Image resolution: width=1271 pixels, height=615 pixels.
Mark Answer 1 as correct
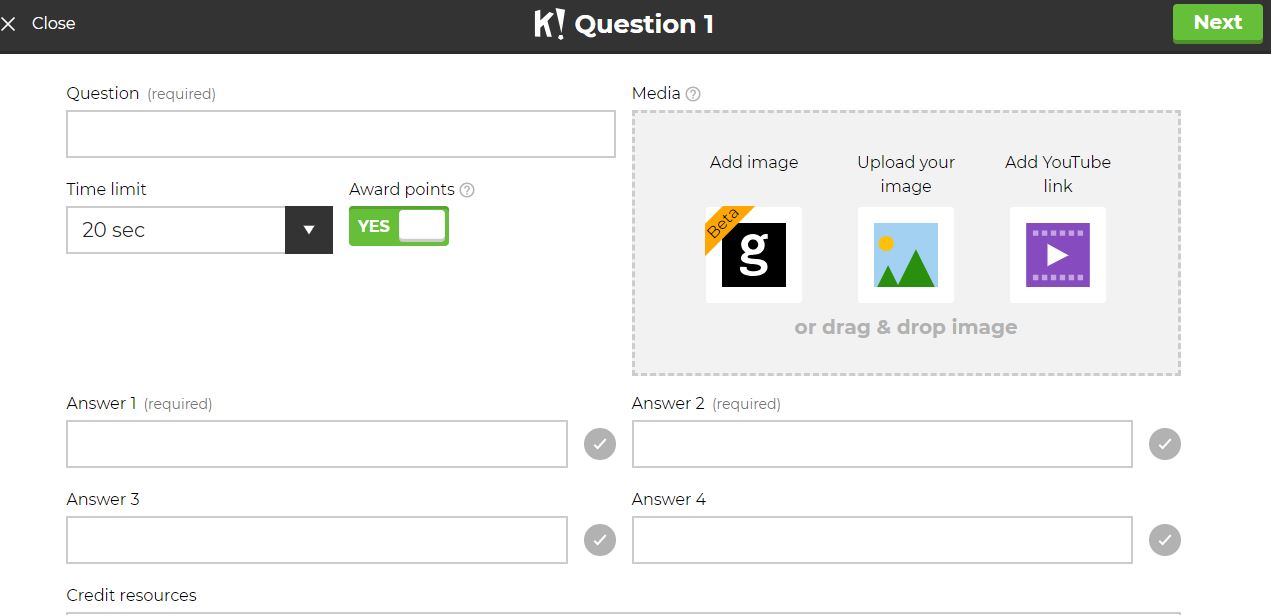pyautogui.click(x=600, y=444)
